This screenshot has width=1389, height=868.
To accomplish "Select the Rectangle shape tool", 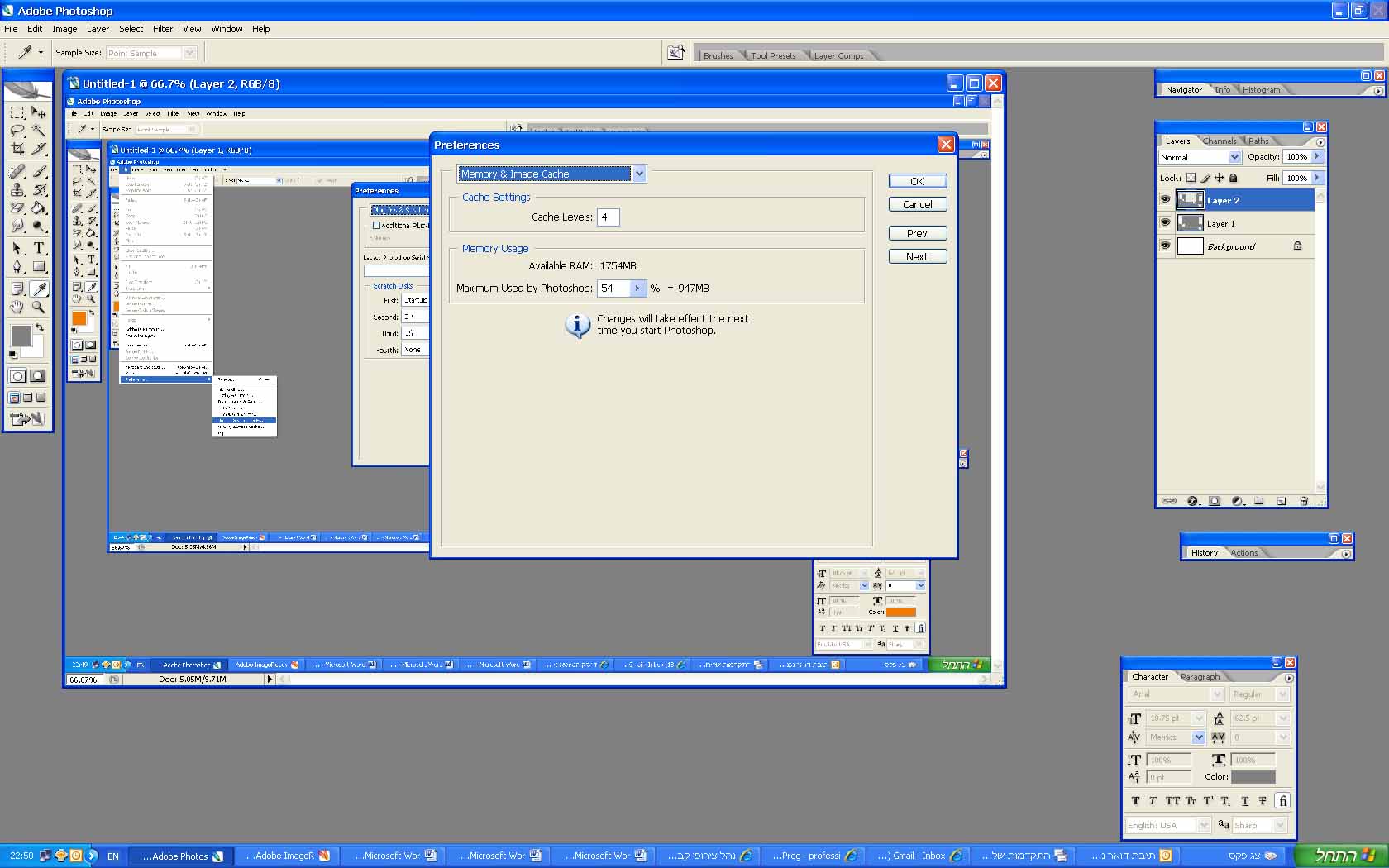I will 39,266.
